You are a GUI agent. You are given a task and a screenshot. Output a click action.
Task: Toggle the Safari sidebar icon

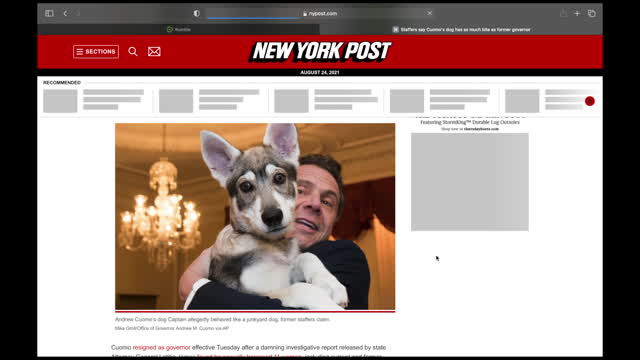point(49,13)
